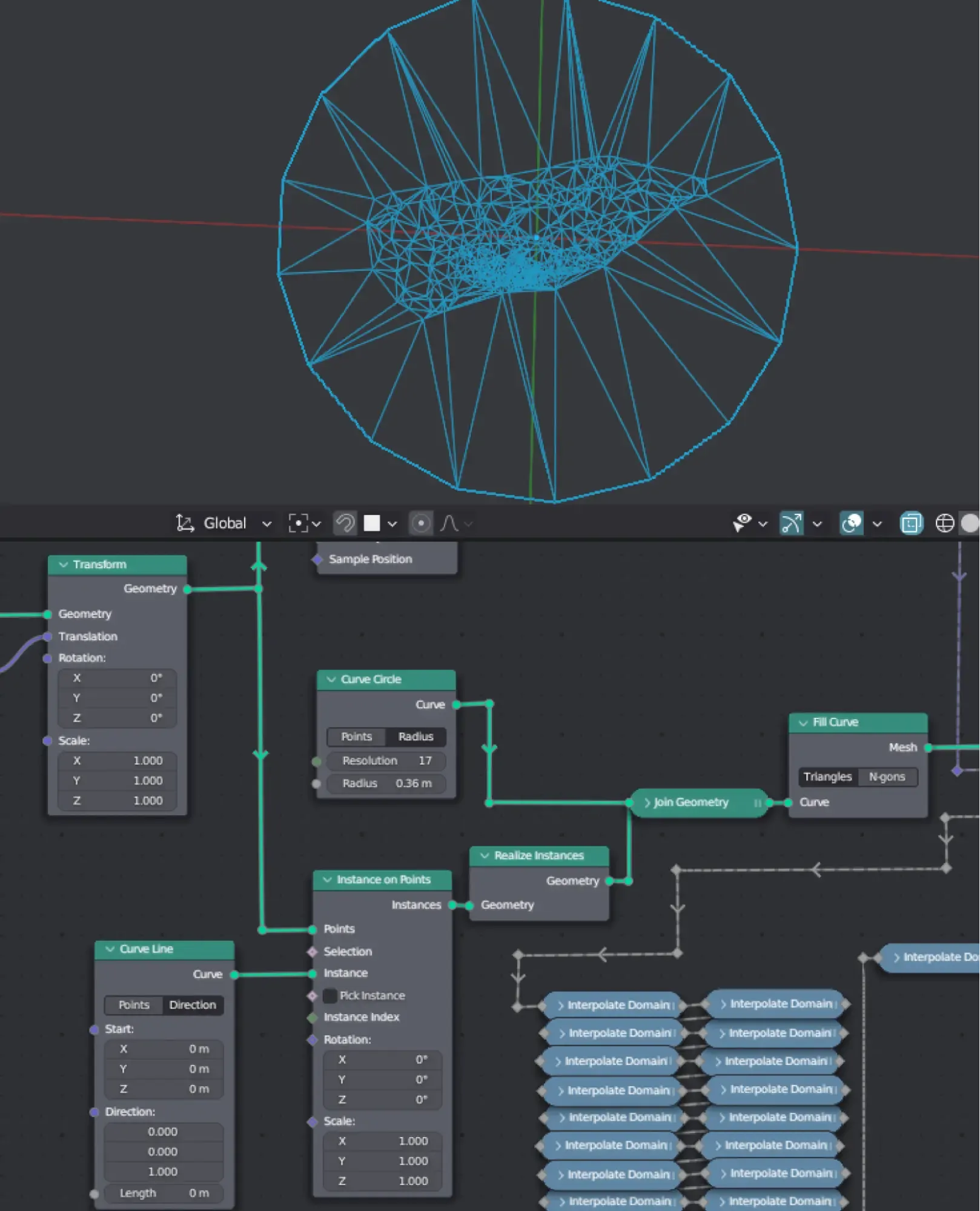Enable the Pick Instance checkbox
980x1211 pixels.
(x=330, y=995)
